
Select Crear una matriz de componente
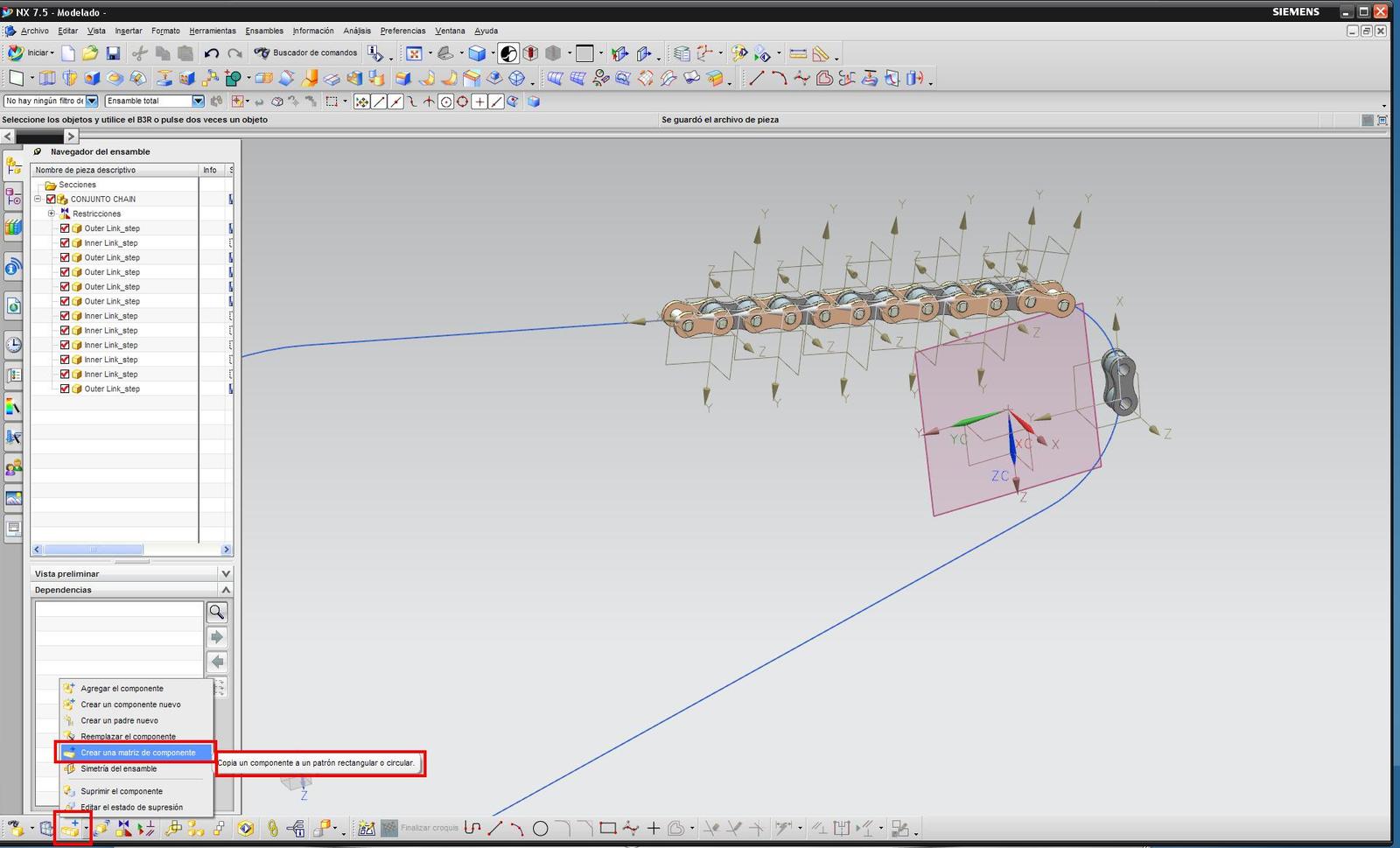(136, 753)
